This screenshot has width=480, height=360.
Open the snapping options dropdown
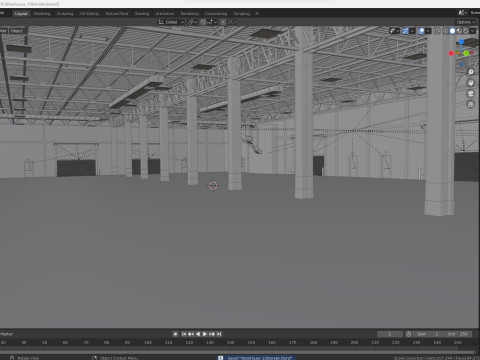212,22
